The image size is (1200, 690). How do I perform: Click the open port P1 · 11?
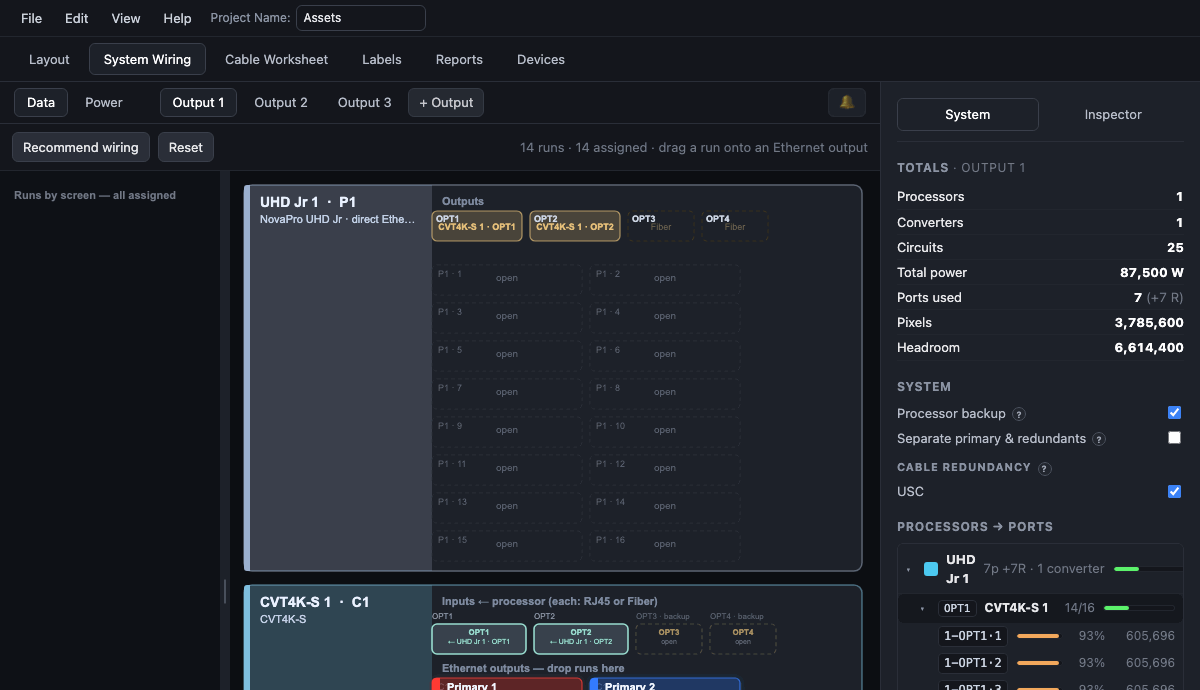508,468
